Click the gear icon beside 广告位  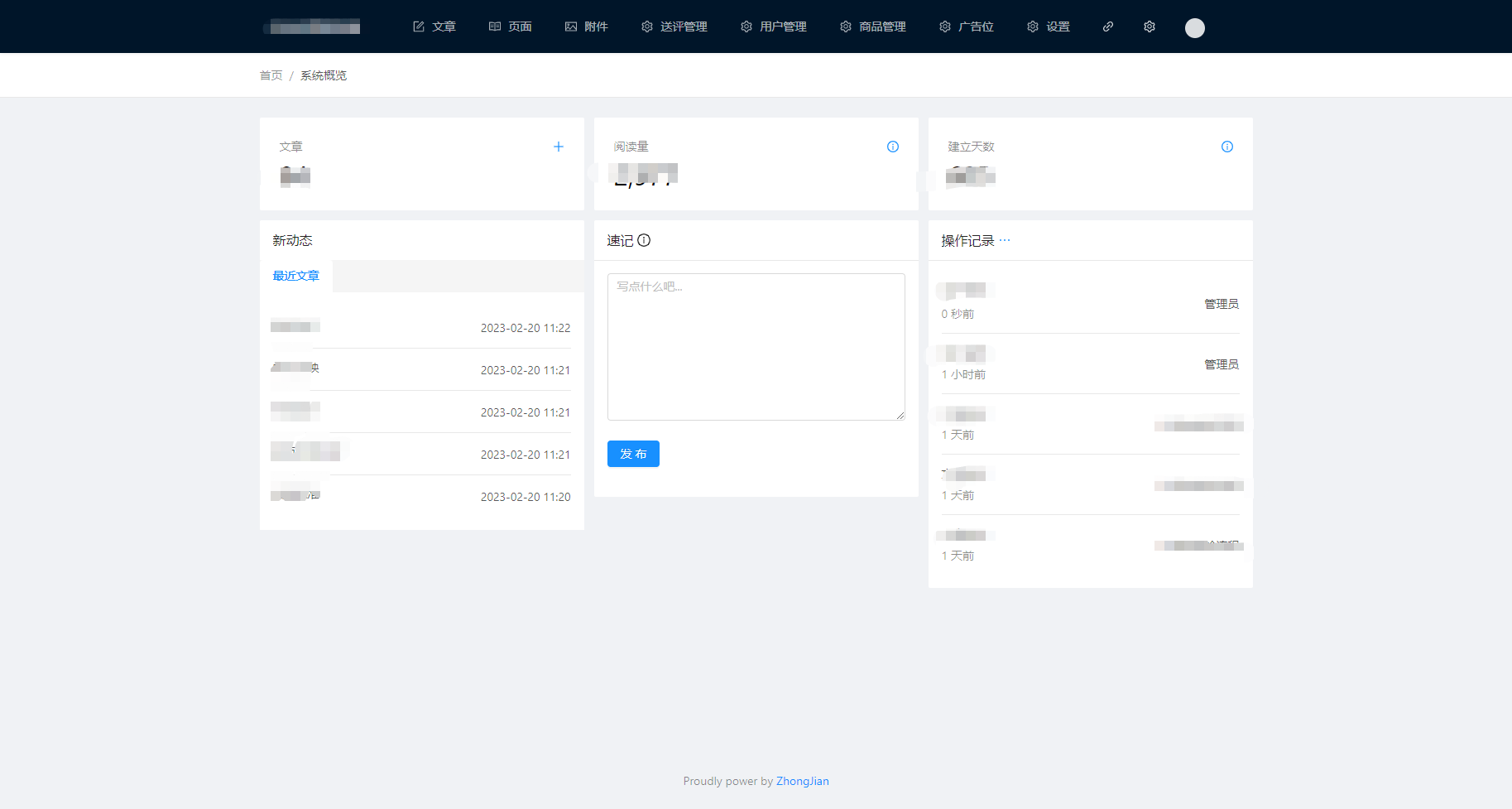[x=945, y=26]
